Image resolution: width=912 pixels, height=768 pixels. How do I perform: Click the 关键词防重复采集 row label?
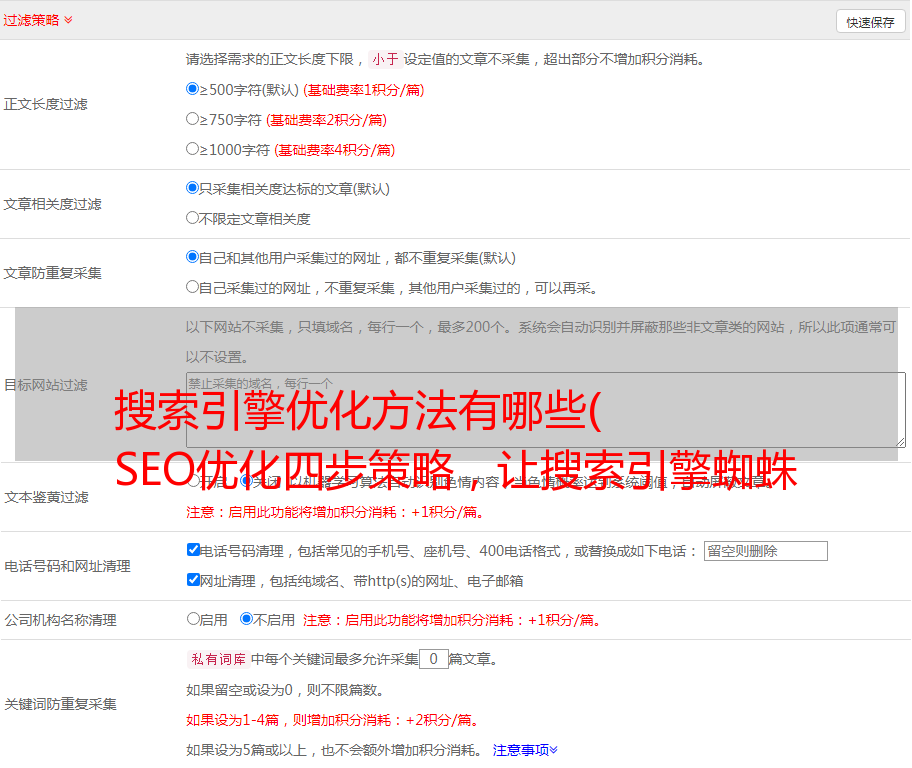point(60,704)
